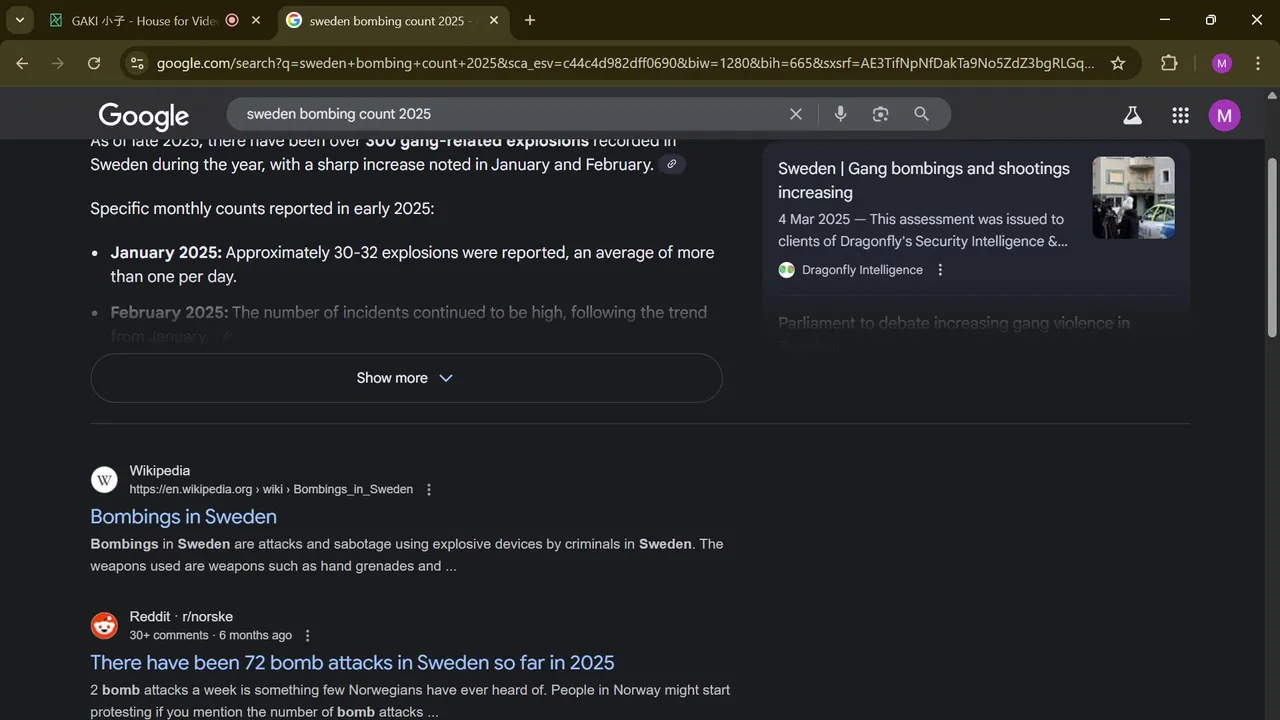Open the tab search dropdown arrow
Screen dimensions: 1280x720
coord(19,20)
